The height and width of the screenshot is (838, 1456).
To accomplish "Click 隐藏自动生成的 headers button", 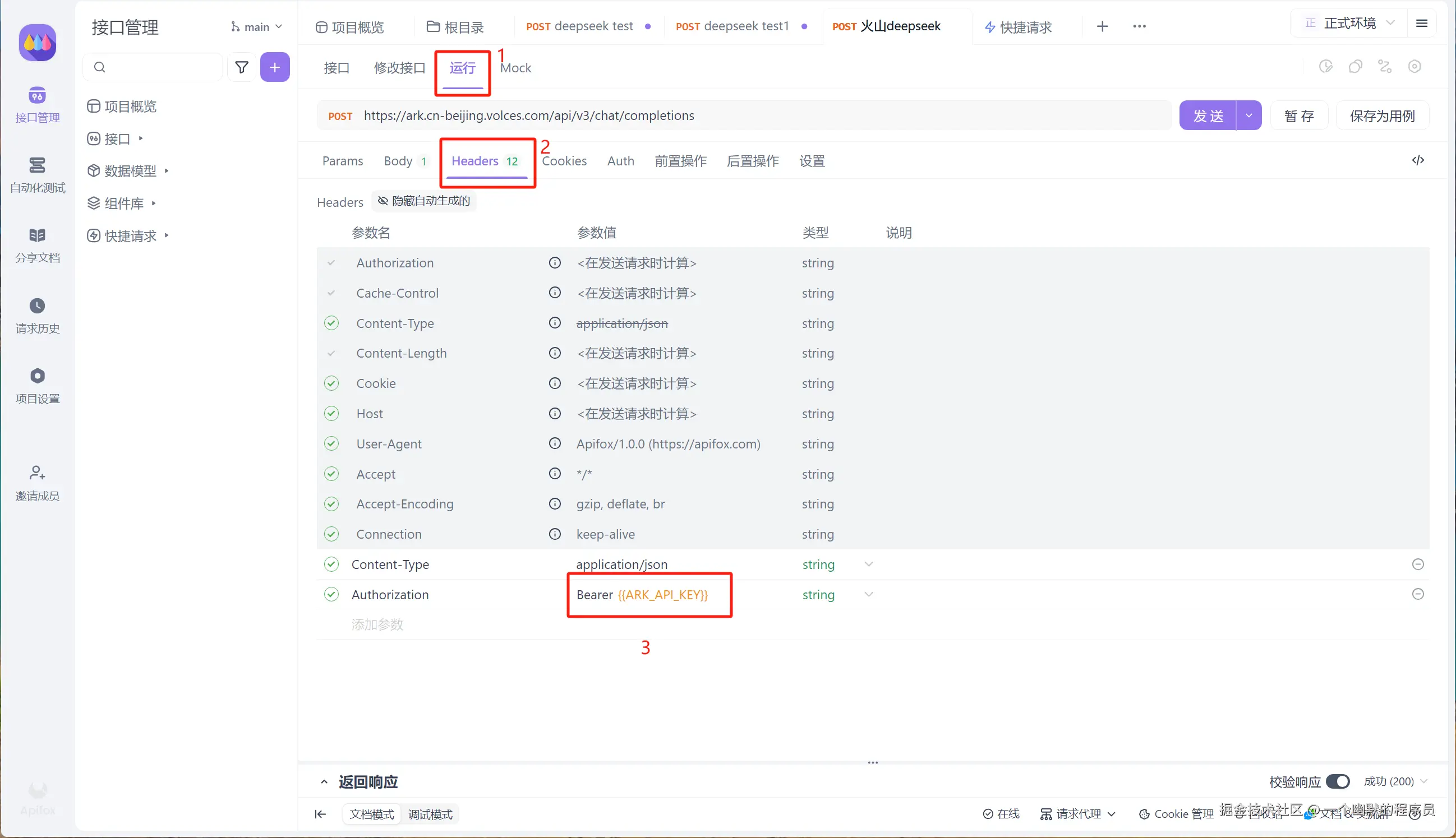I will 423,201.
